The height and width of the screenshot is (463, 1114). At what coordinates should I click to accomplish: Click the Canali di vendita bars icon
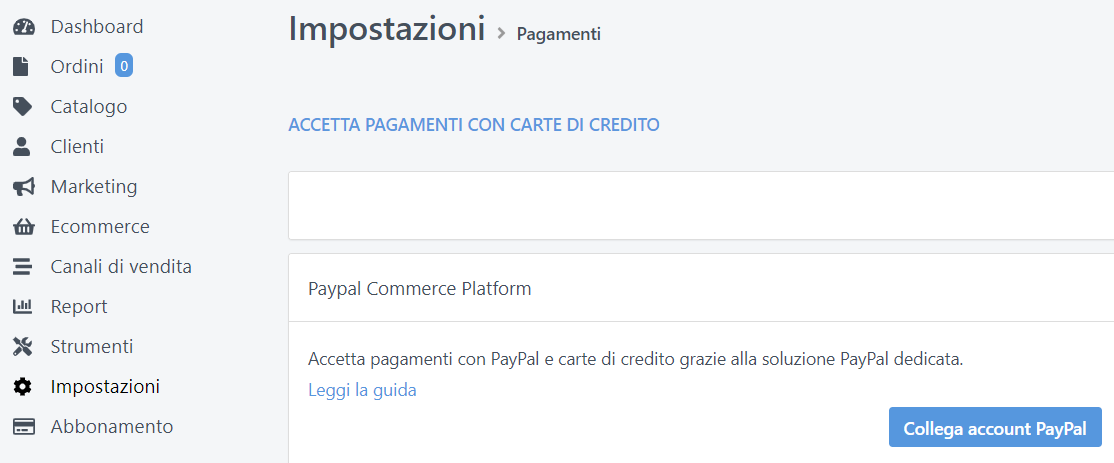point(22,267)
